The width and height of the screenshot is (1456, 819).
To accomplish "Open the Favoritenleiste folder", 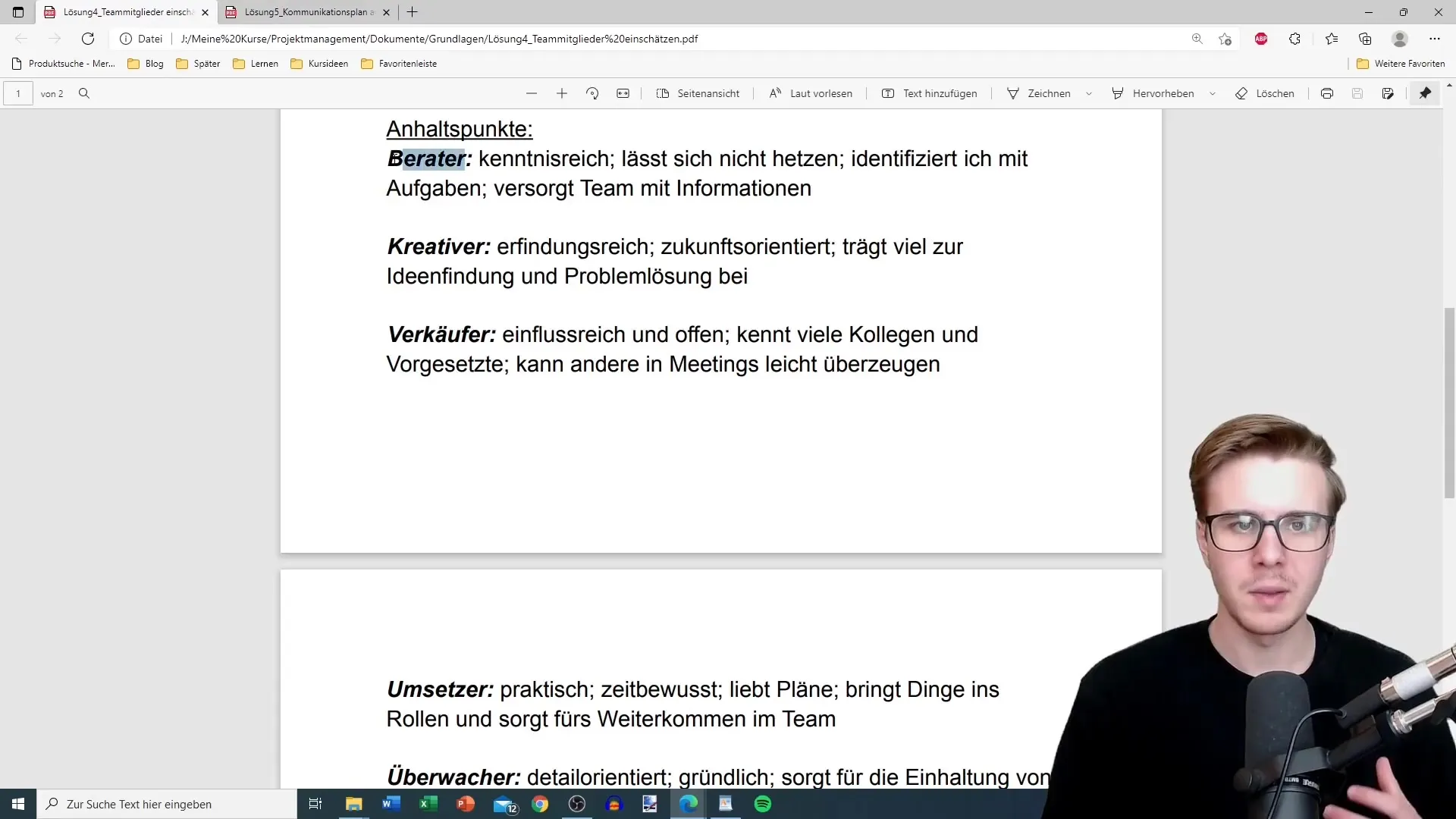I will click(x=399, y=64).
